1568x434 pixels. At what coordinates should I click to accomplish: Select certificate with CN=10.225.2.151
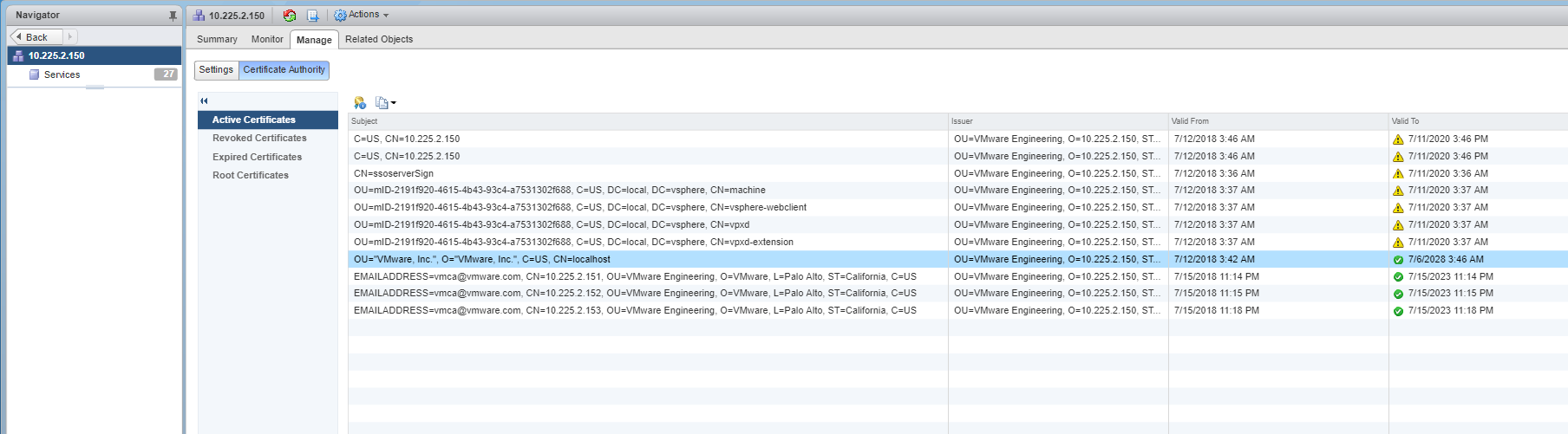(x=957, y=276)
